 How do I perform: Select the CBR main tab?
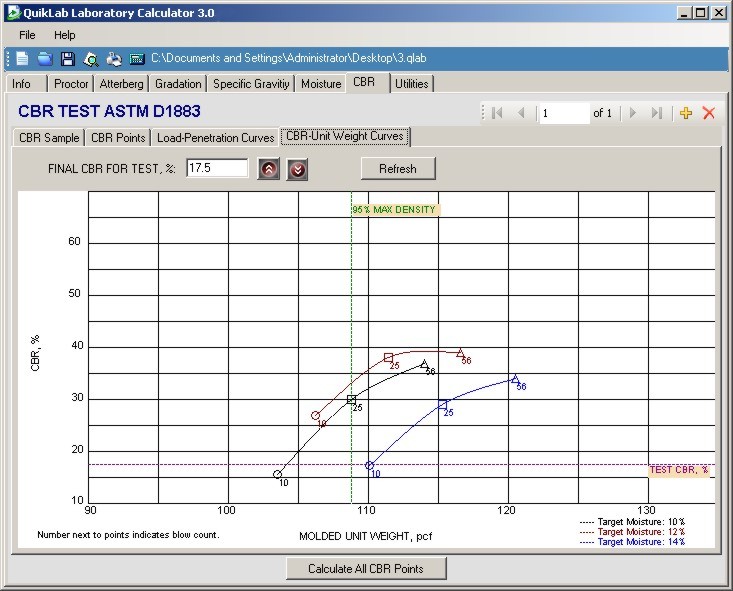[x=367, y=82]
